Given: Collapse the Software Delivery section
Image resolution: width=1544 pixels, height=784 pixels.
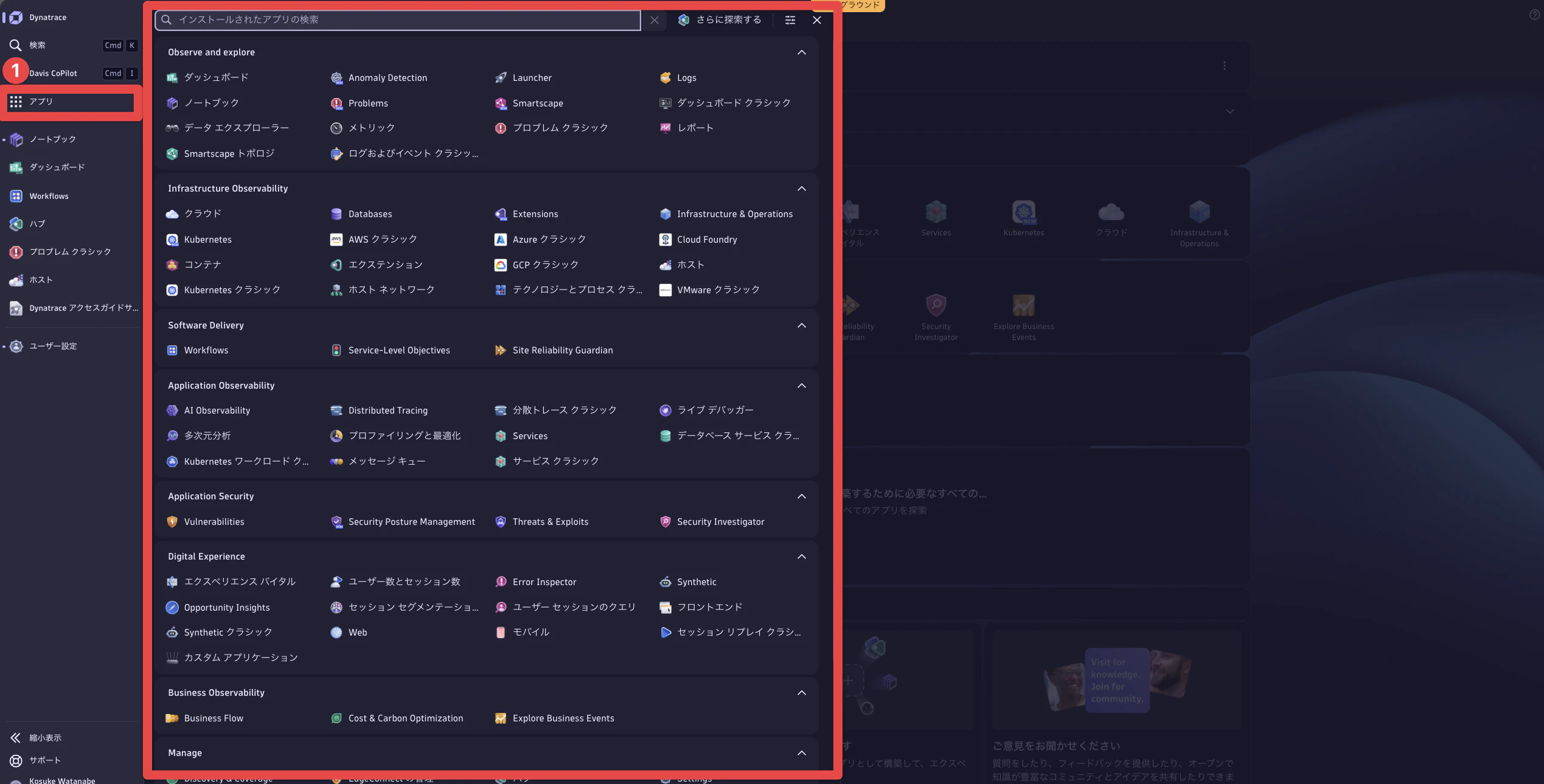Looking at the screenshot, I should 802,325.
